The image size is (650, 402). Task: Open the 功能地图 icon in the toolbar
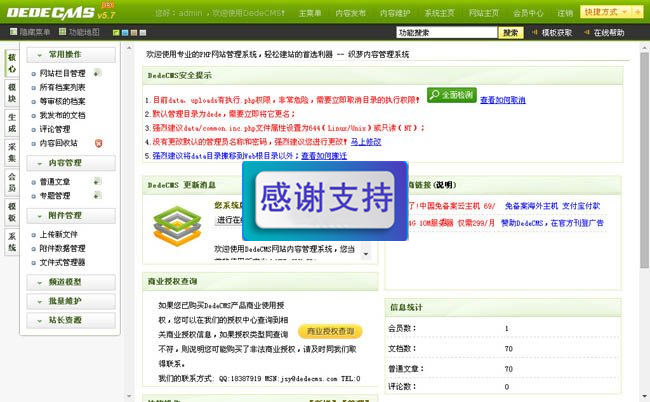pos(62,31)
